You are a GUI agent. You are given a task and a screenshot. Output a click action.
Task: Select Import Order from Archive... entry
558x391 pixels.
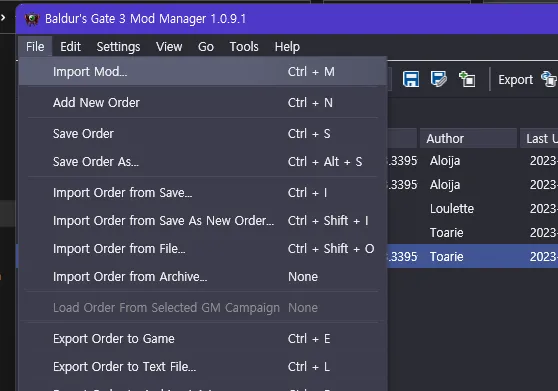pyautogui.click(x=203, y=277)
